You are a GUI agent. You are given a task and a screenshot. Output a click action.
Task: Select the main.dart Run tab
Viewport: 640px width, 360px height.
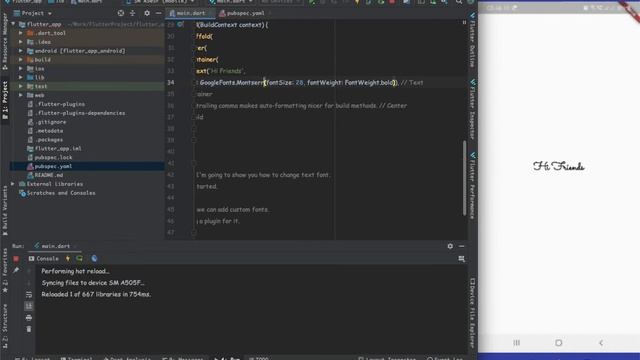point(55,246)
